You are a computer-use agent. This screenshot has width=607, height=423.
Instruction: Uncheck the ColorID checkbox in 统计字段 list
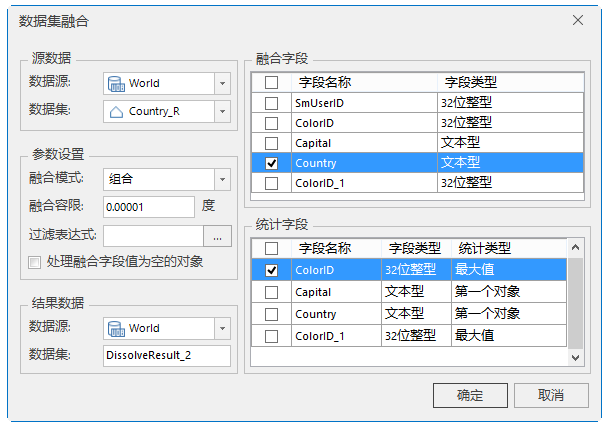271,270
